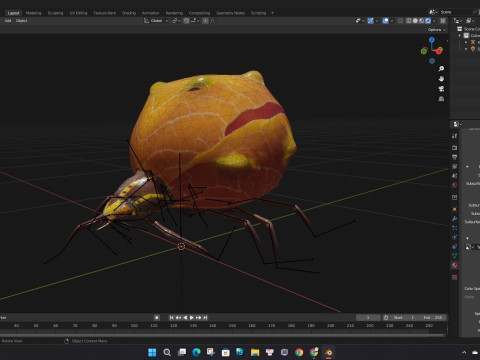The image size is (480, 360).
Task: Open the Material properties tab icon
Action: click(455, 265)
